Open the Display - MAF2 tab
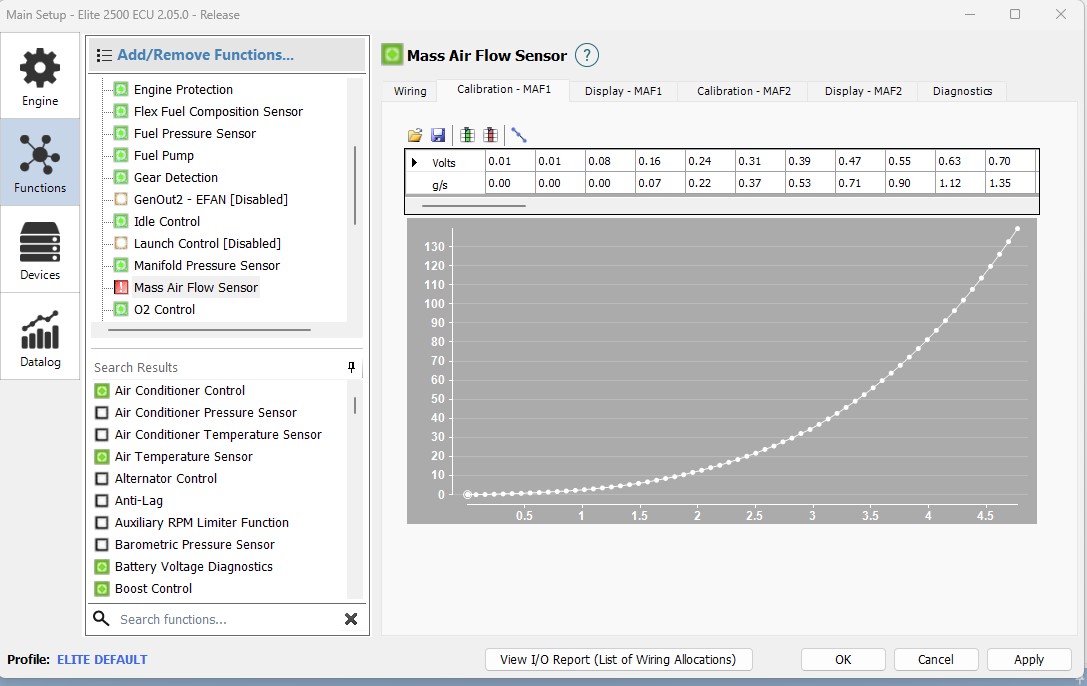This screenshot has width=1087, height=686. tap(862, 91)
